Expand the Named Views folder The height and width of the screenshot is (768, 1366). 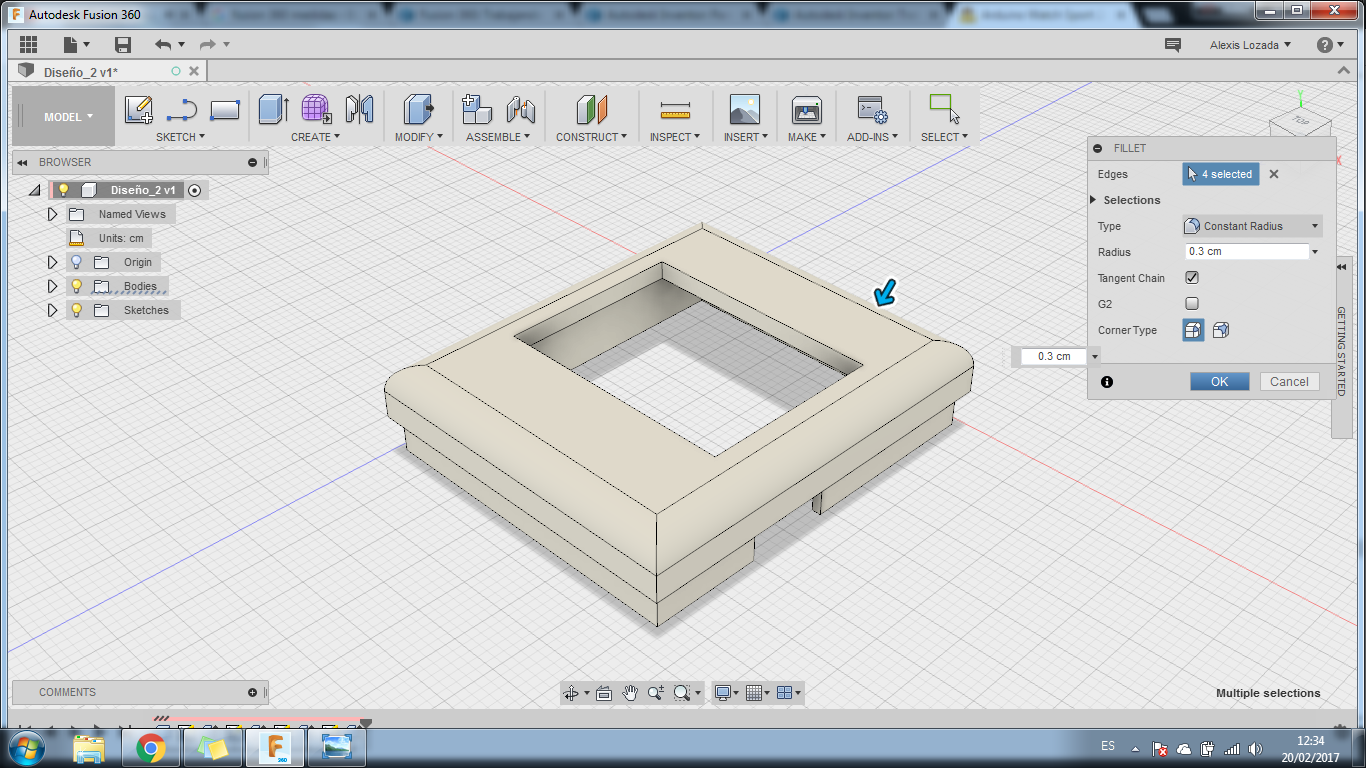53,214
